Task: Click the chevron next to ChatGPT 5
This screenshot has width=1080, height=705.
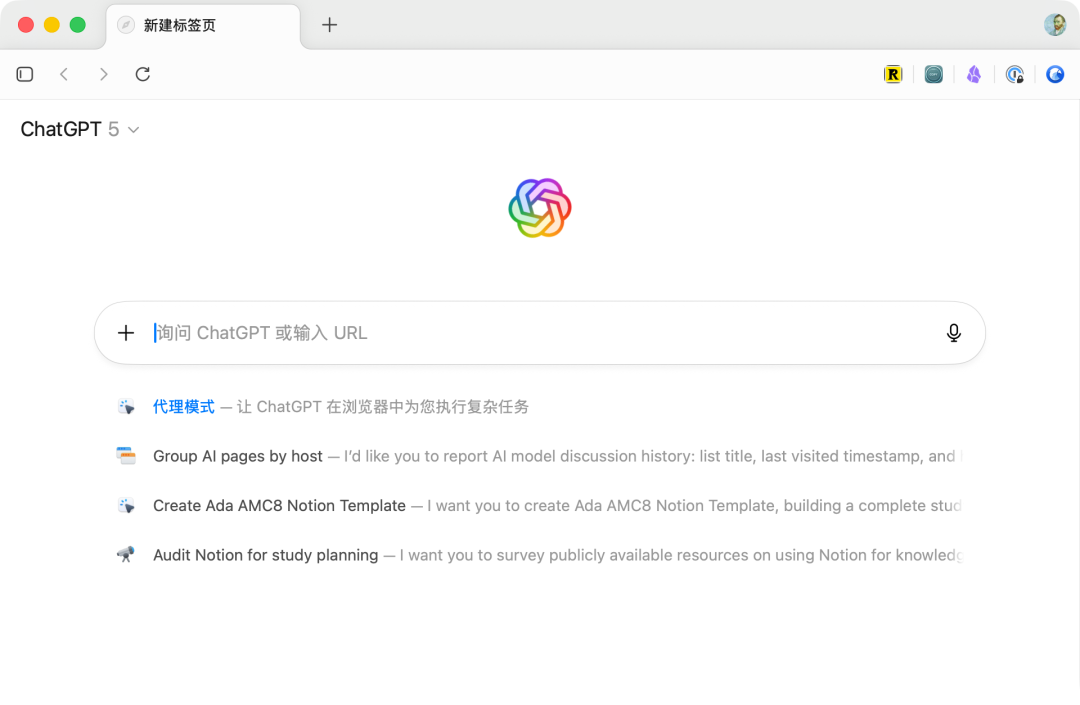Action: (134, 129)
